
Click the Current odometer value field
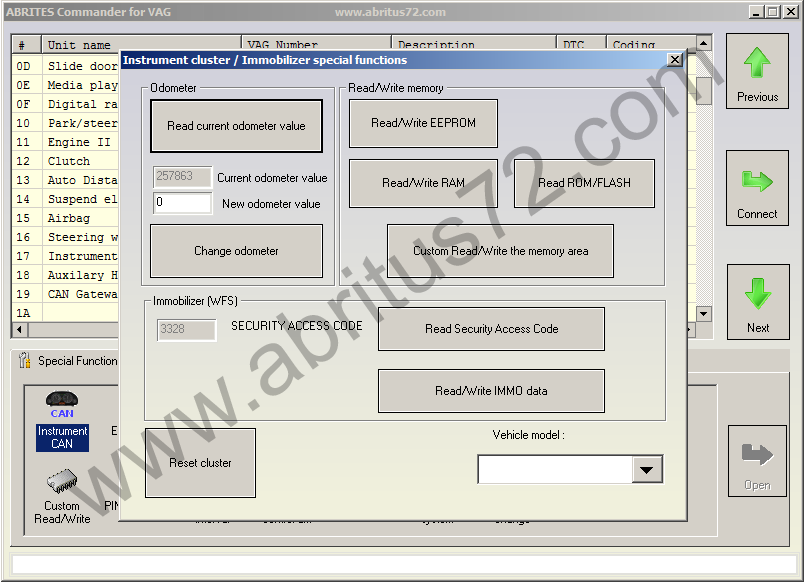[x=182, y=176]
